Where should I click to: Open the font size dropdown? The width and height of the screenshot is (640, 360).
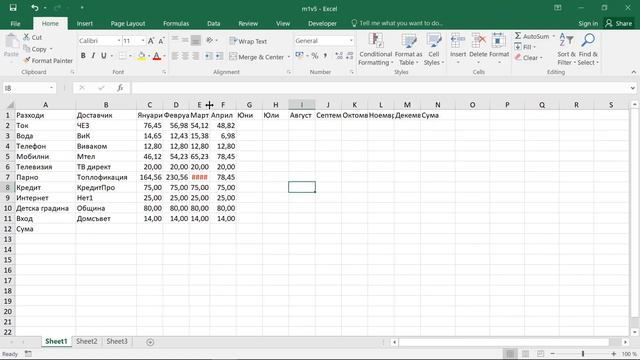(x=143, y=41)
